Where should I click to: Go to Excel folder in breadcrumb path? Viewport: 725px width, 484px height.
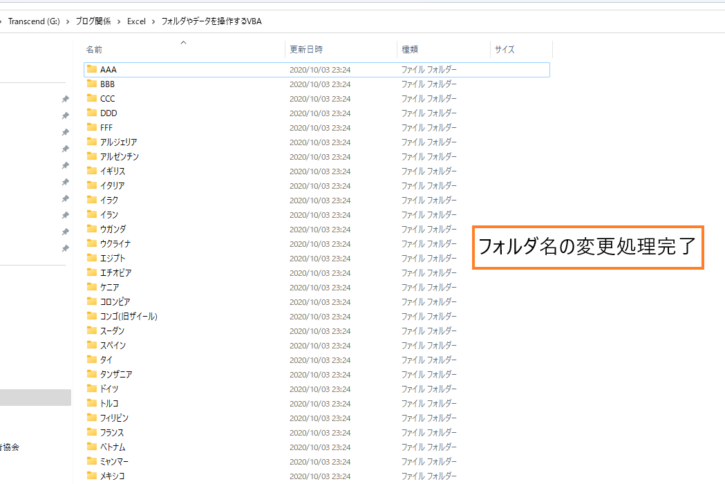click(136, 21)
